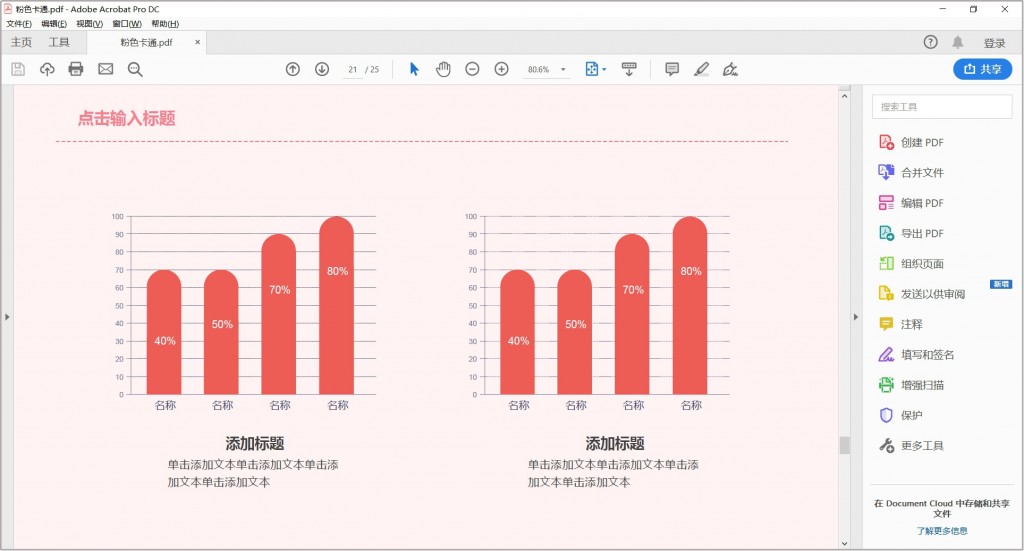Click the page number field showing 21
Viewport: 1024px width, 551px height.
353,69
